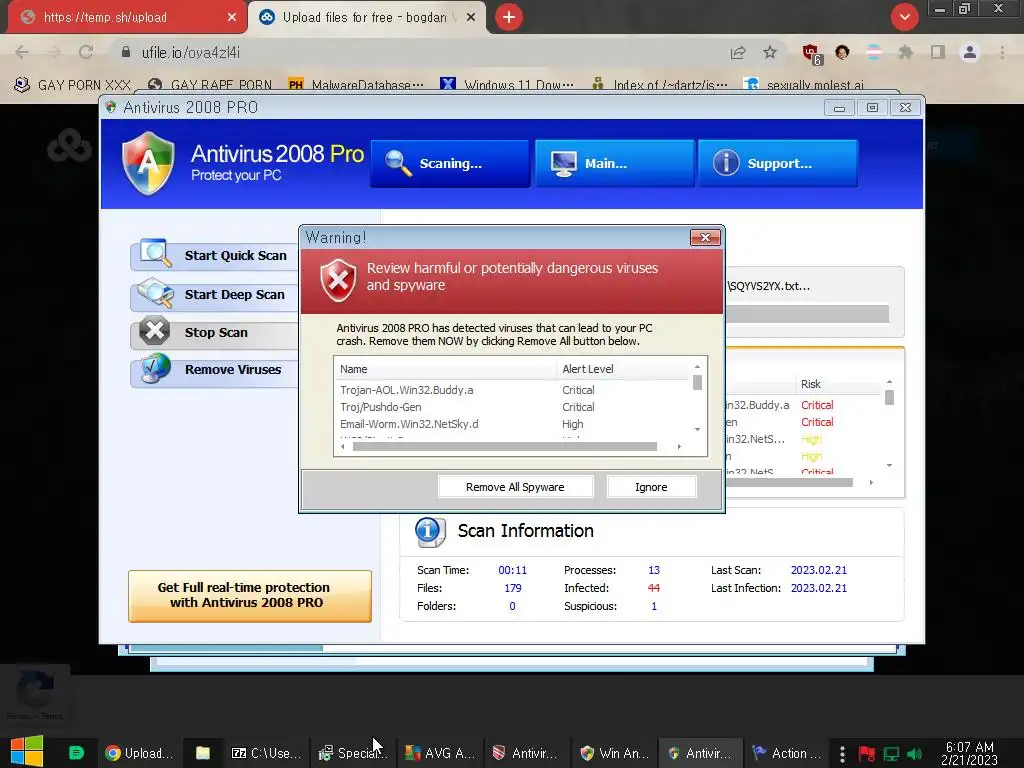Click the Alert Level column header
The width and height of the screenshot is (1024, 768).
(x=623, y=369)
